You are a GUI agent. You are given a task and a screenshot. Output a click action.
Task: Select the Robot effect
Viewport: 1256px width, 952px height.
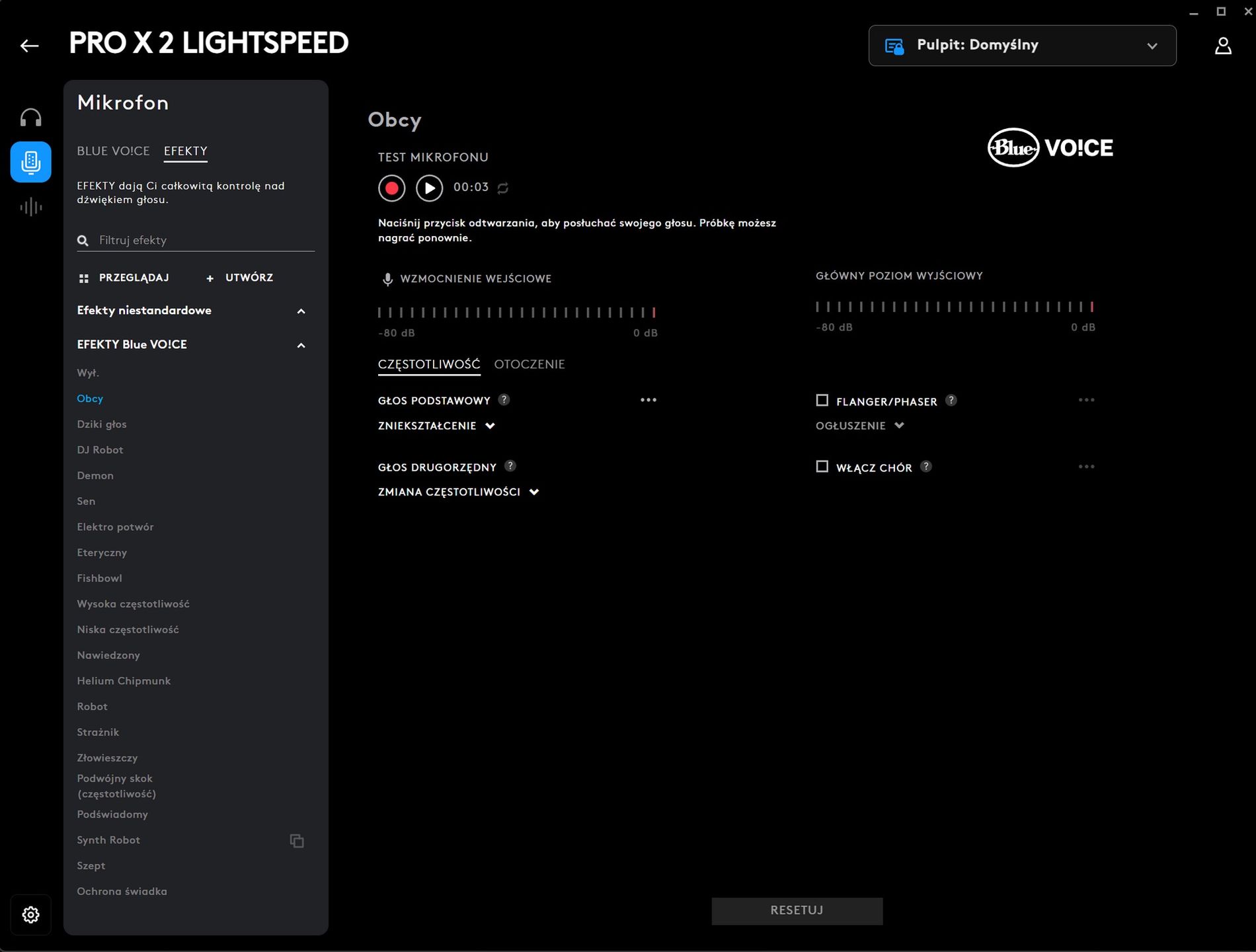point(92,707)
